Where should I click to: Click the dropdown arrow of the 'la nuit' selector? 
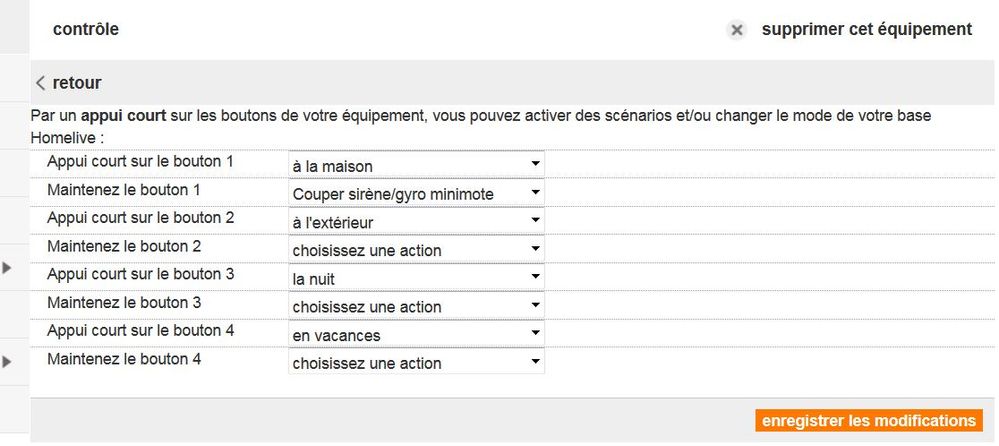(x=535, y=277)
